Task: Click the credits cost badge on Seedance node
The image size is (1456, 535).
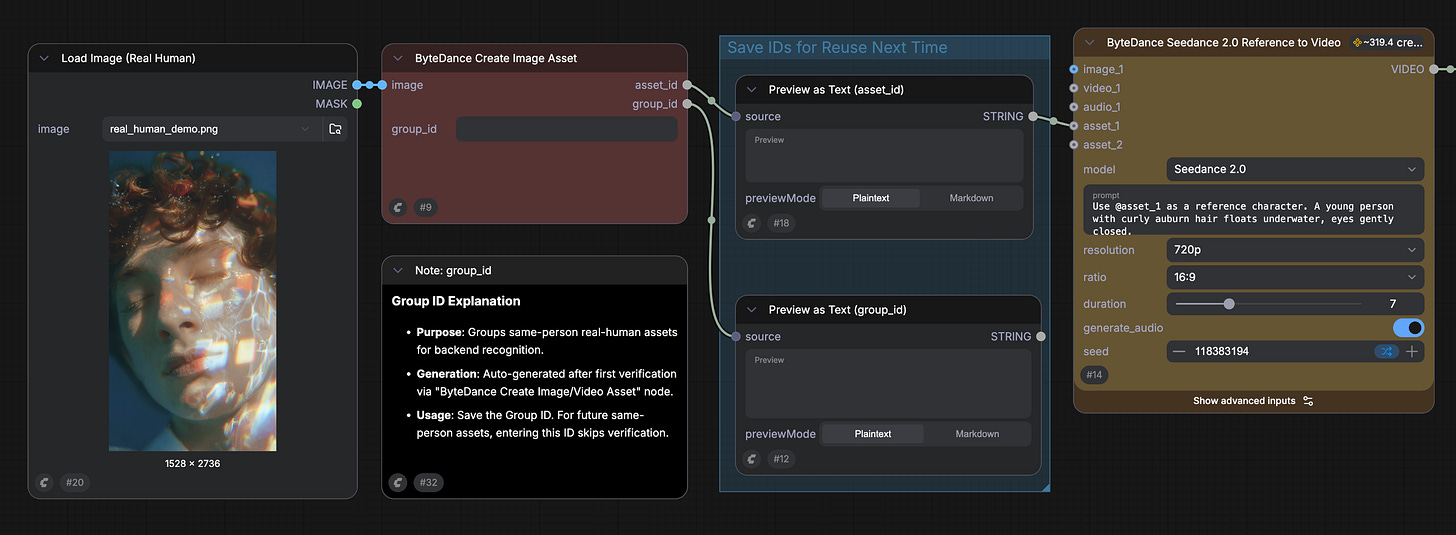Action: (1387, 43)
